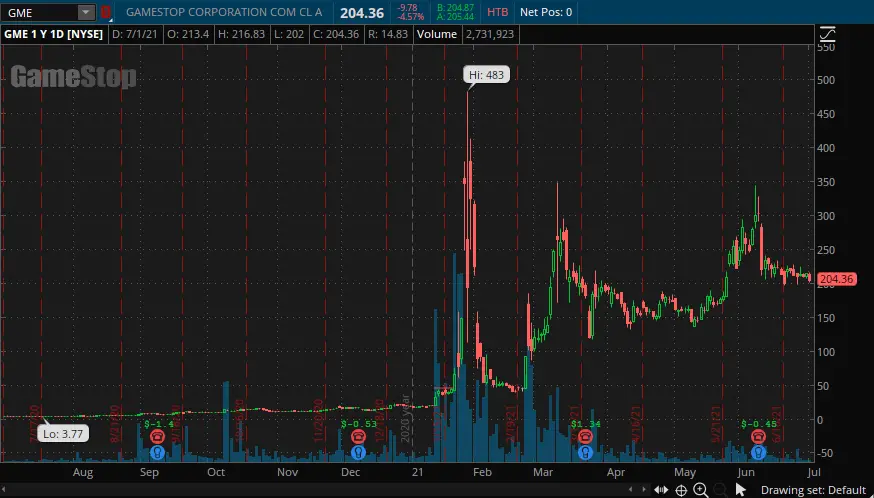Click the Dec label on time axis
Viewport: 874px width, 498px height.
(x=351, y=472)
